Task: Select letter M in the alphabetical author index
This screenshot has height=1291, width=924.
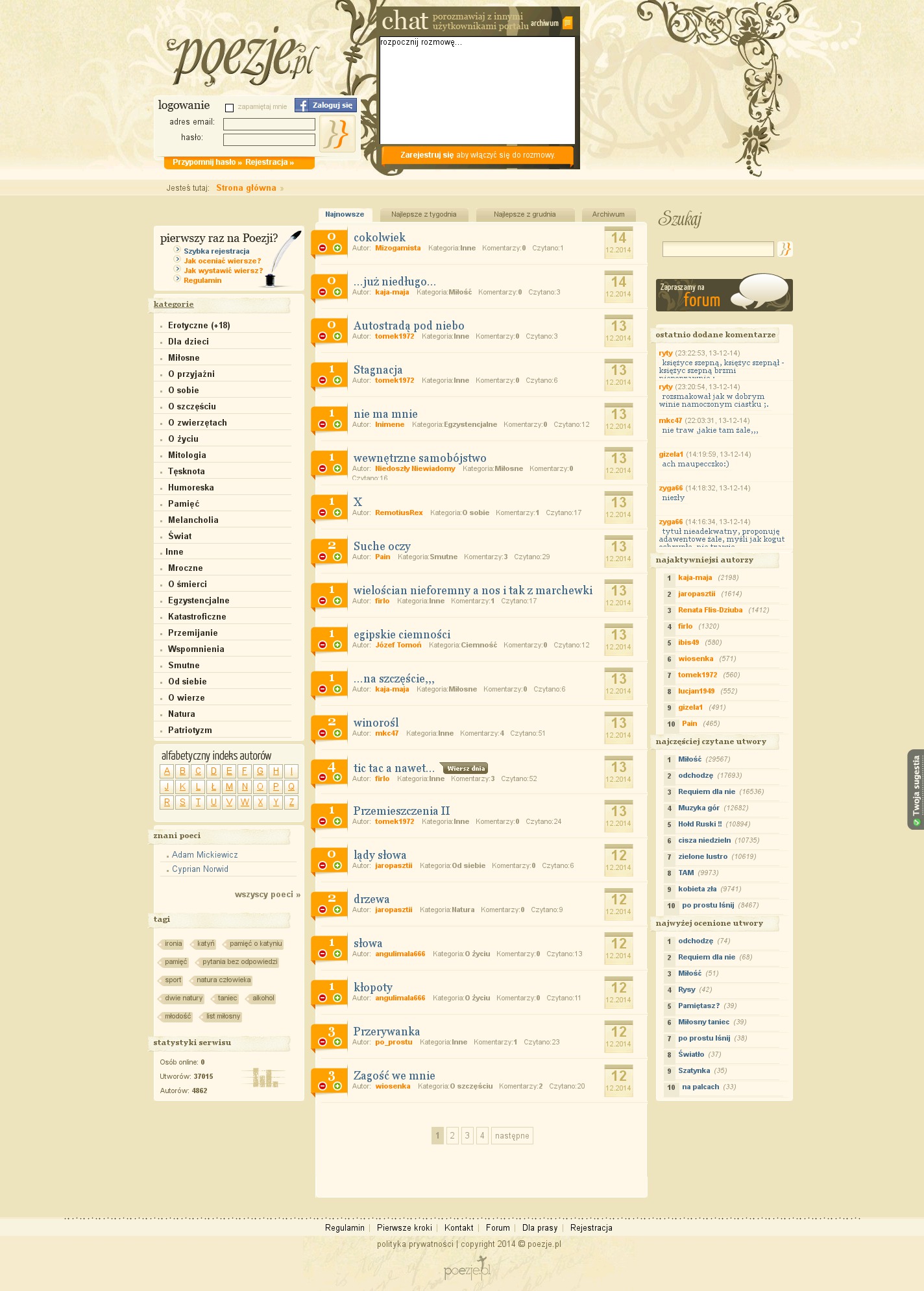Action: pos(229,786)
